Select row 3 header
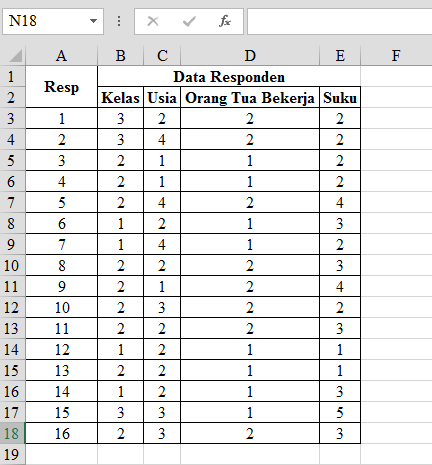 point(12,118)
